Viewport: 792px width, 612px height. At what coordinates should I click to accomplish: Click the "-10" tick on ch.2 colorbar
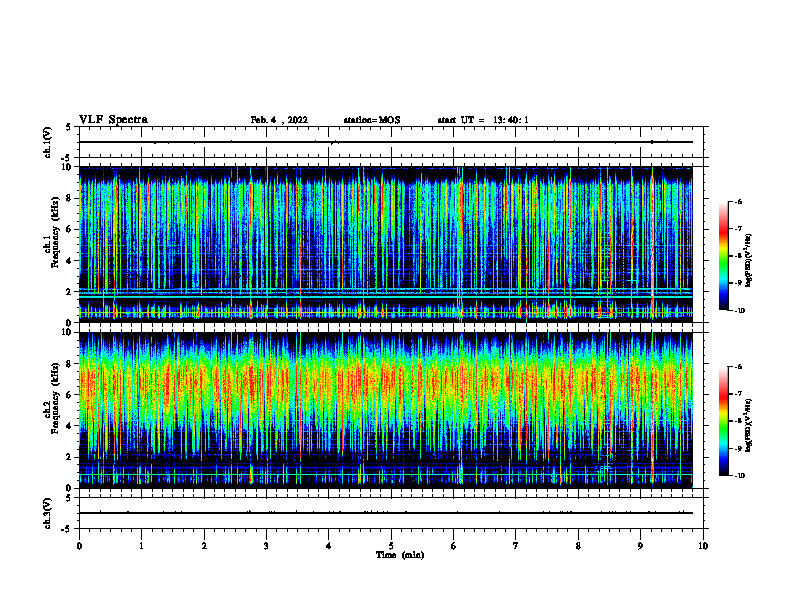tap(739, 476)
